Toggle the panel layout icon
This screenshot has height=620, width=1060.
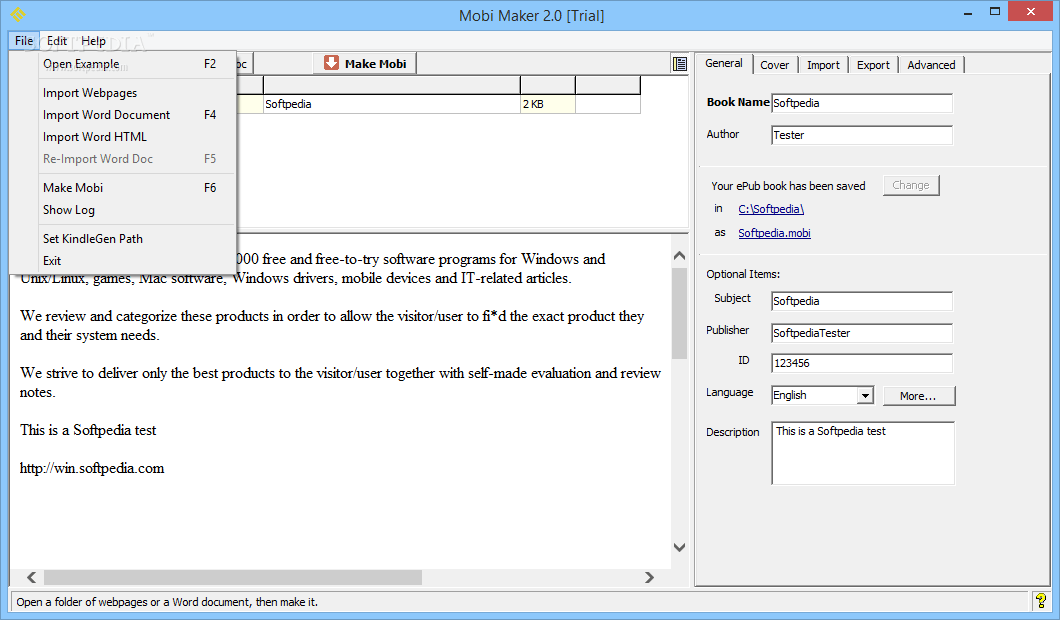point(679,64)
